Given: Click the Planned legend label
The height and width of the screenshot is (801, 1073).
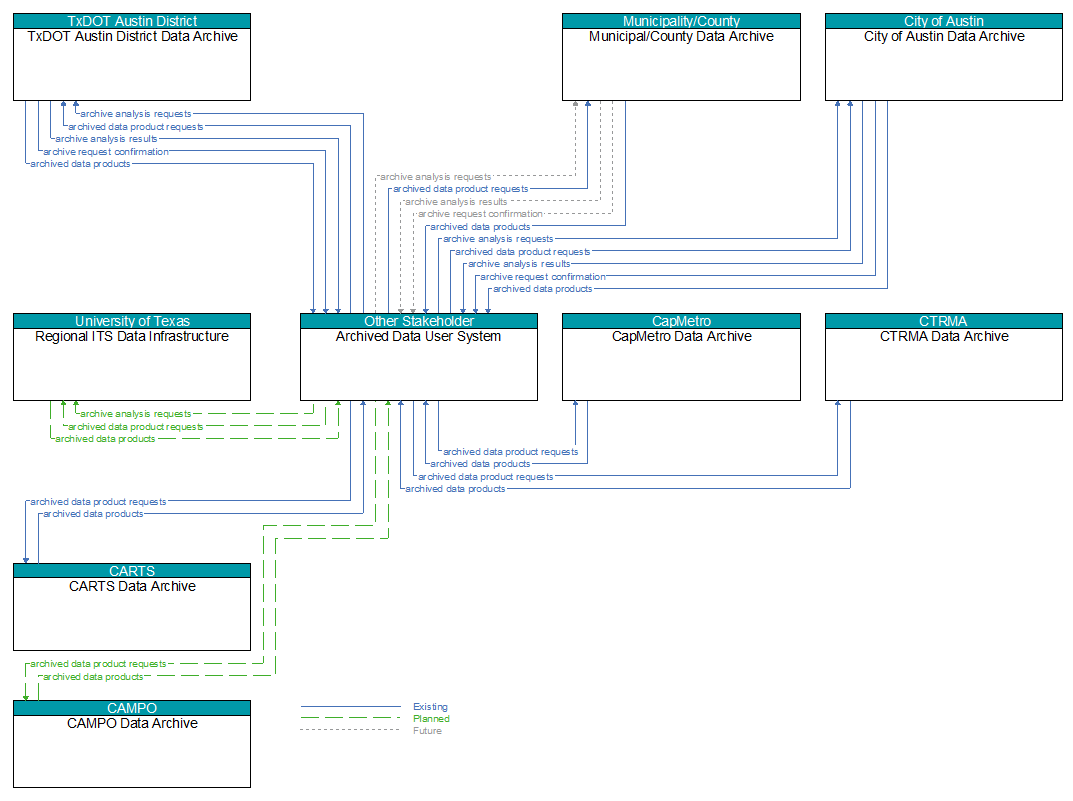Looking at the screenshot, I should (431, 719).
